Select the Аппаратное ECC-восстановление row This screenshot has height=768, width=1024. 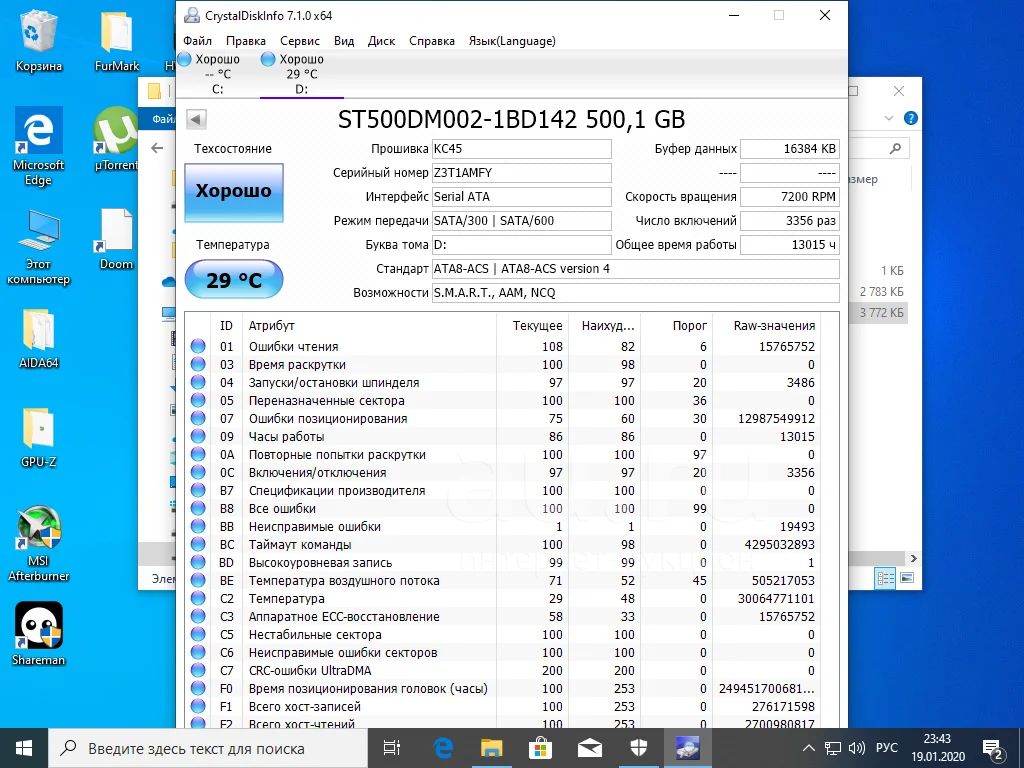(x=503, y=616)
